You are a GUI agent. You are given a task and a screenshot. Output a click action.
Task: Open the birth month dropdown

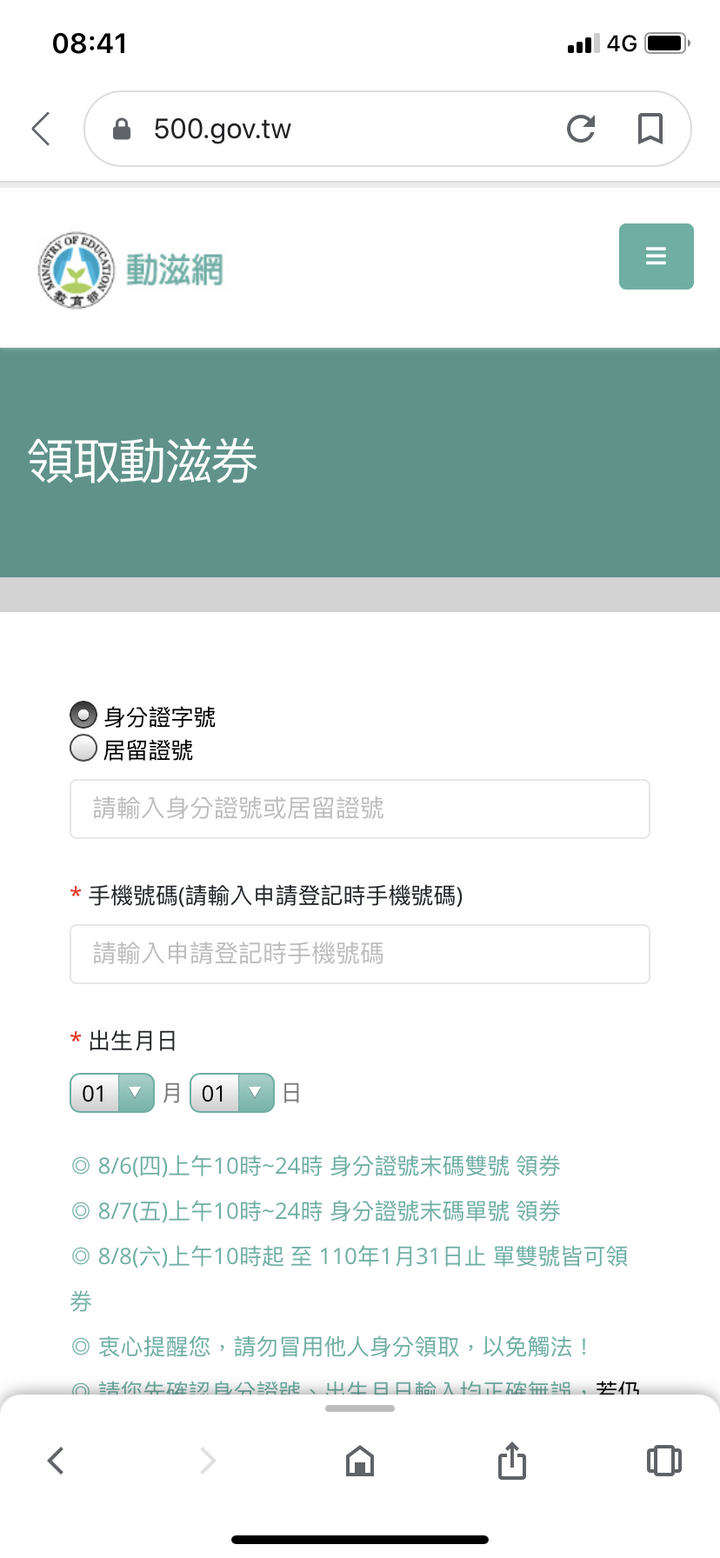(x=112, y=1093)
